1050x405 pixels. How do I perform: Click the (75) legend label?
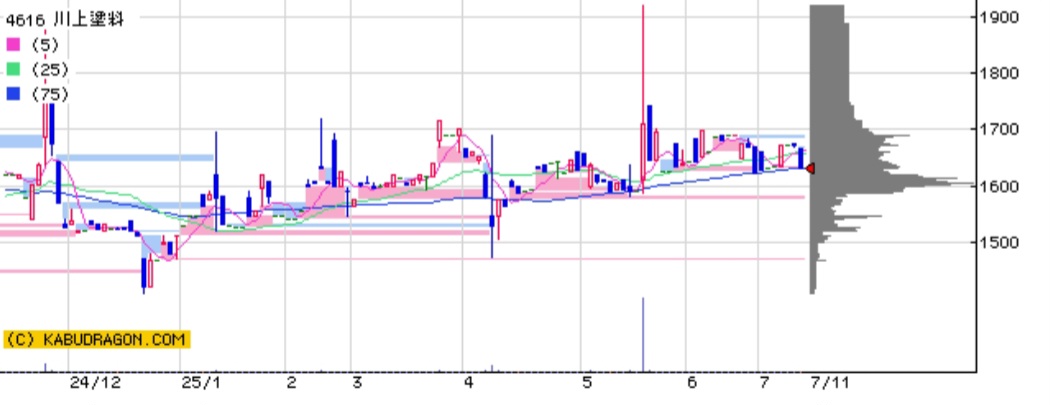(x=50, y=95)
